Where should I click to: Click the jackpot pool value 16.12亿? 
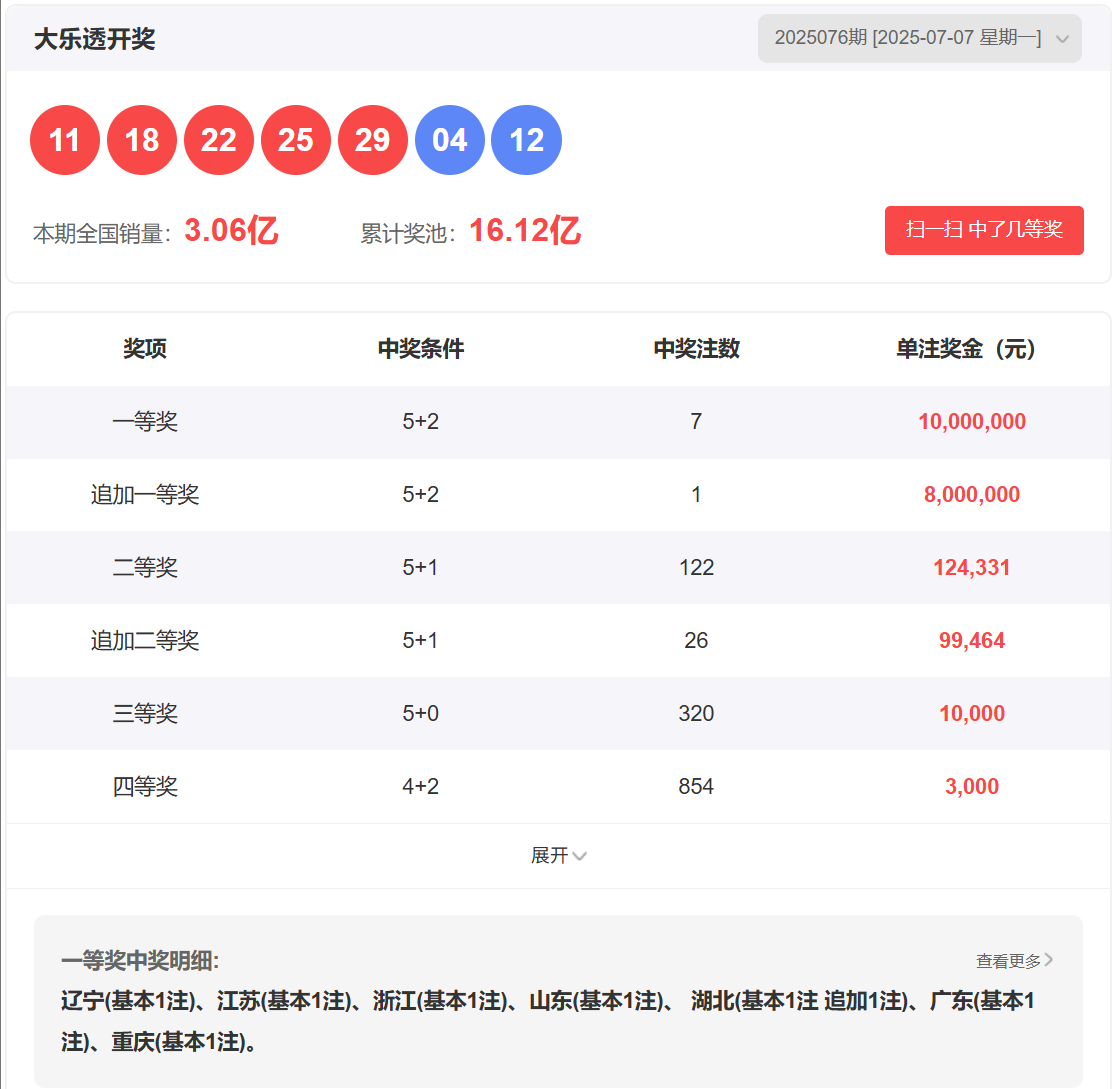(x=526, y=230)
